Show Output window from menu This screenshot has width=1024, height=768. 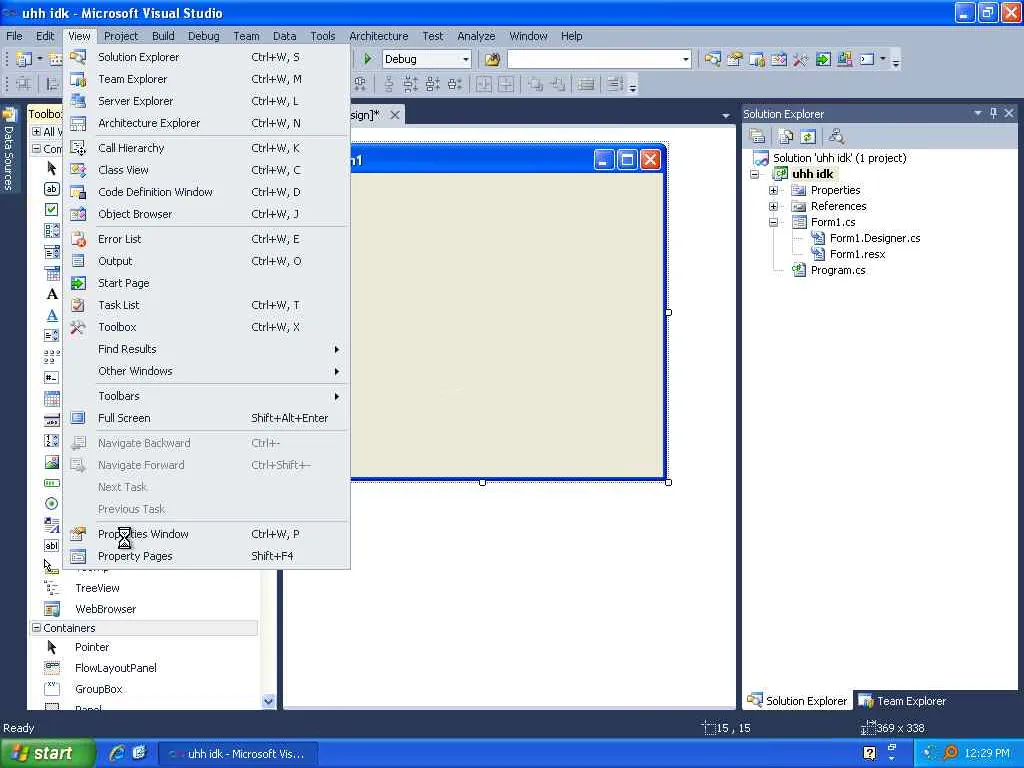pyautogui.click(x=206, y=261)
